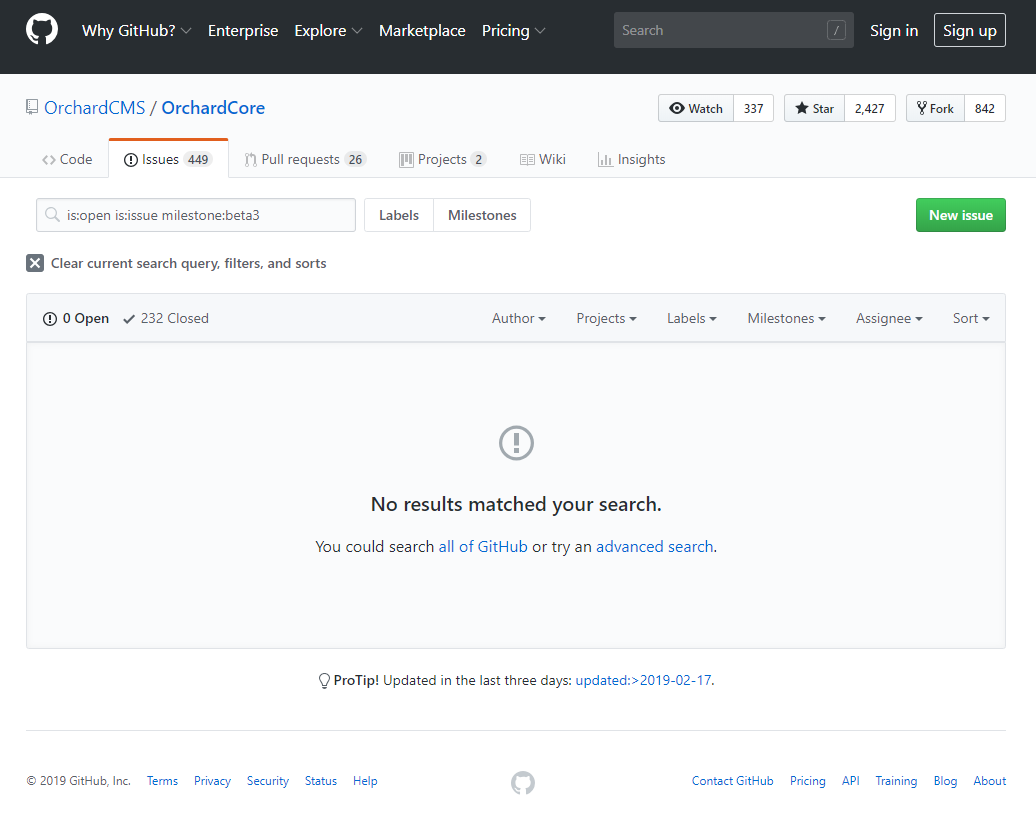Open the Projects filter dropdown

[x=606, y=318]
